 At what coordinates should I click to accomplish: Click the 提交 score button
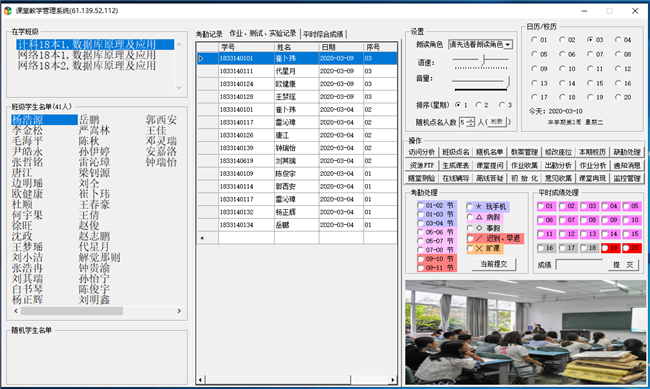623,265
